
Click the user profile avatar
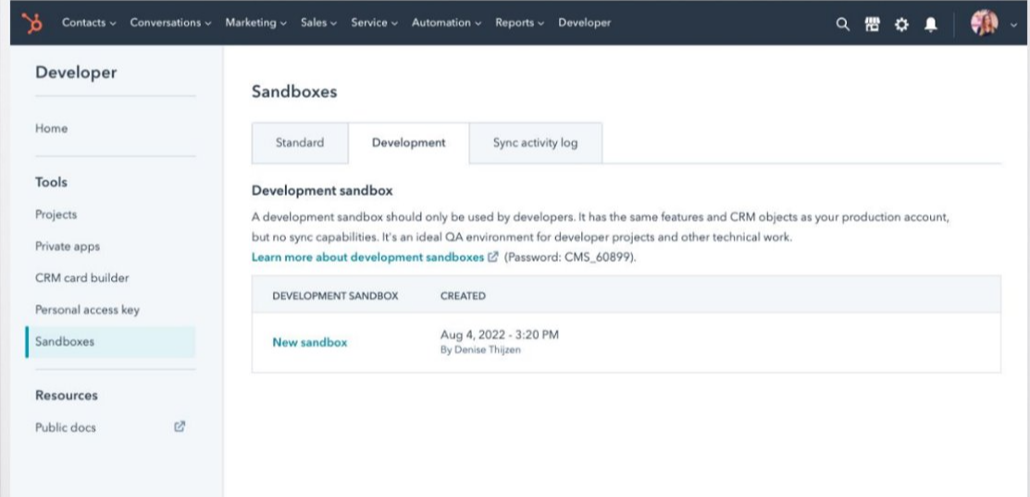pyautogui.click(x=984, y=23)
